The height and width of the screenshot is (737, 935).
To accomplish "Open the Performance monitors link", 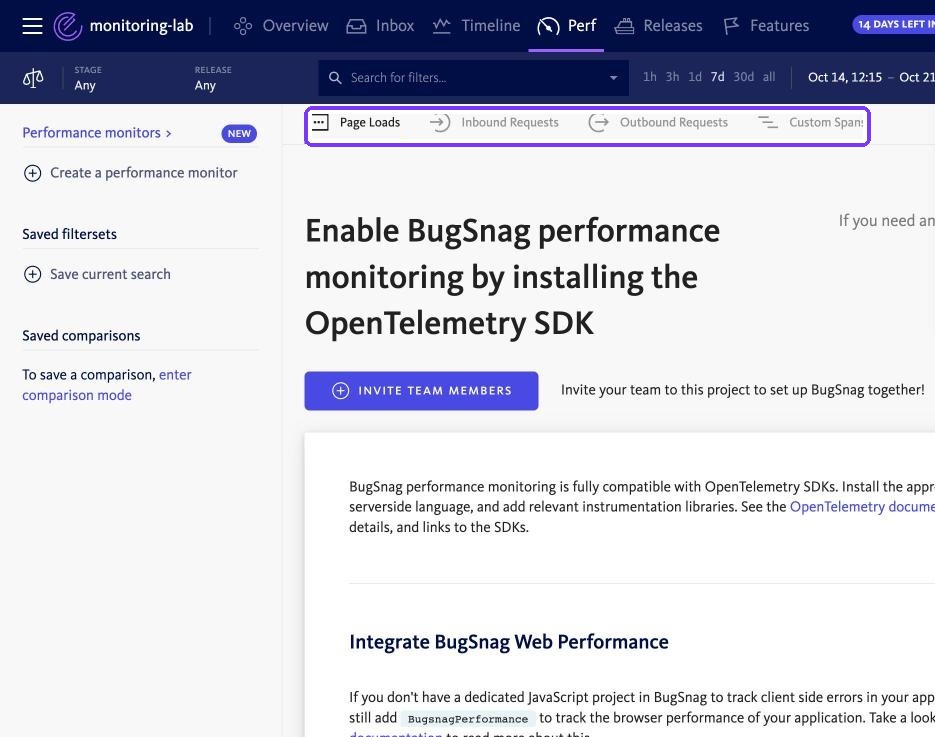I will point(97,132).
